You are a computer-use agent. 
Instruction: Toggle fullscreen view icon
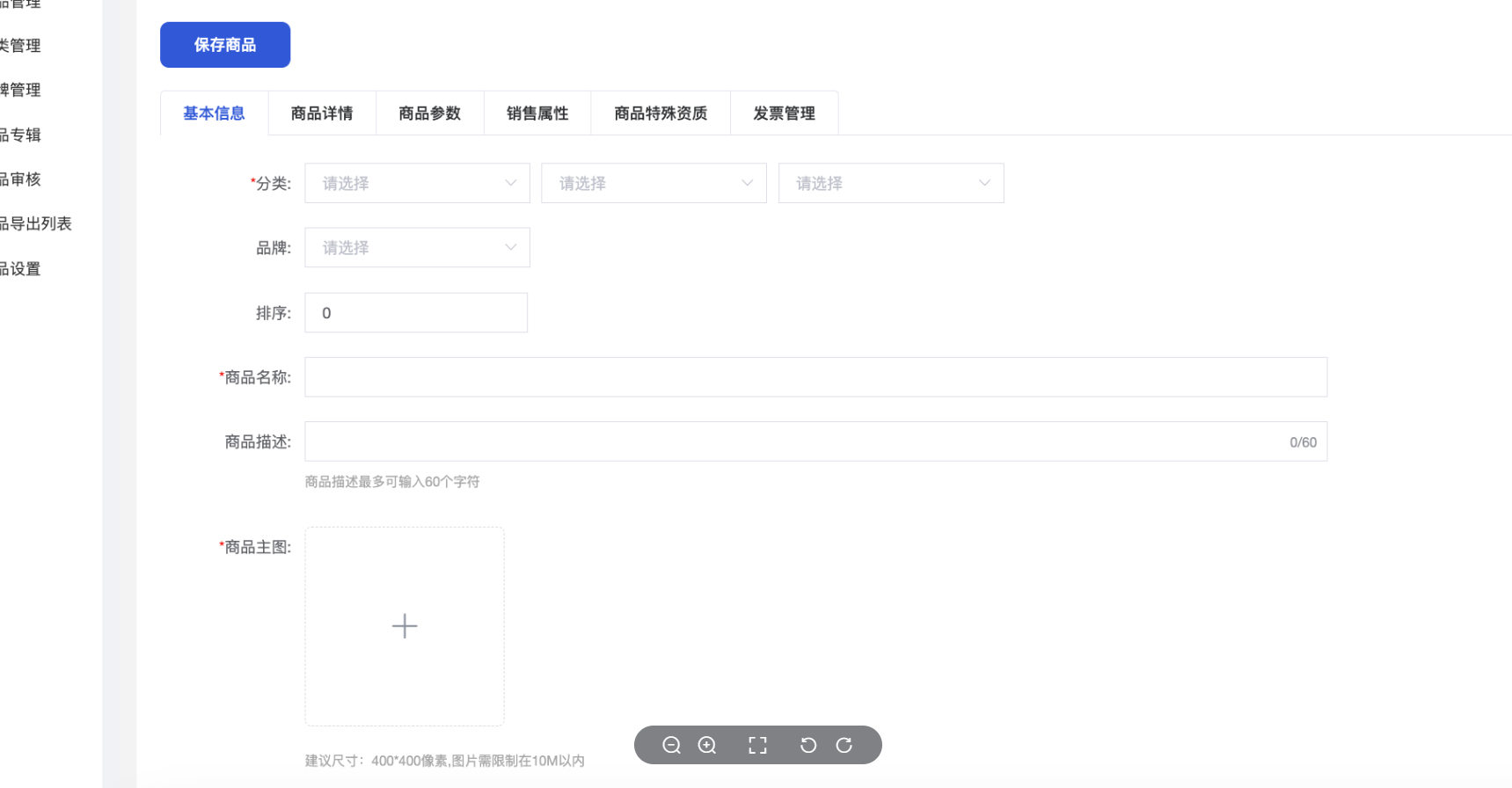(x=757, y=746)
